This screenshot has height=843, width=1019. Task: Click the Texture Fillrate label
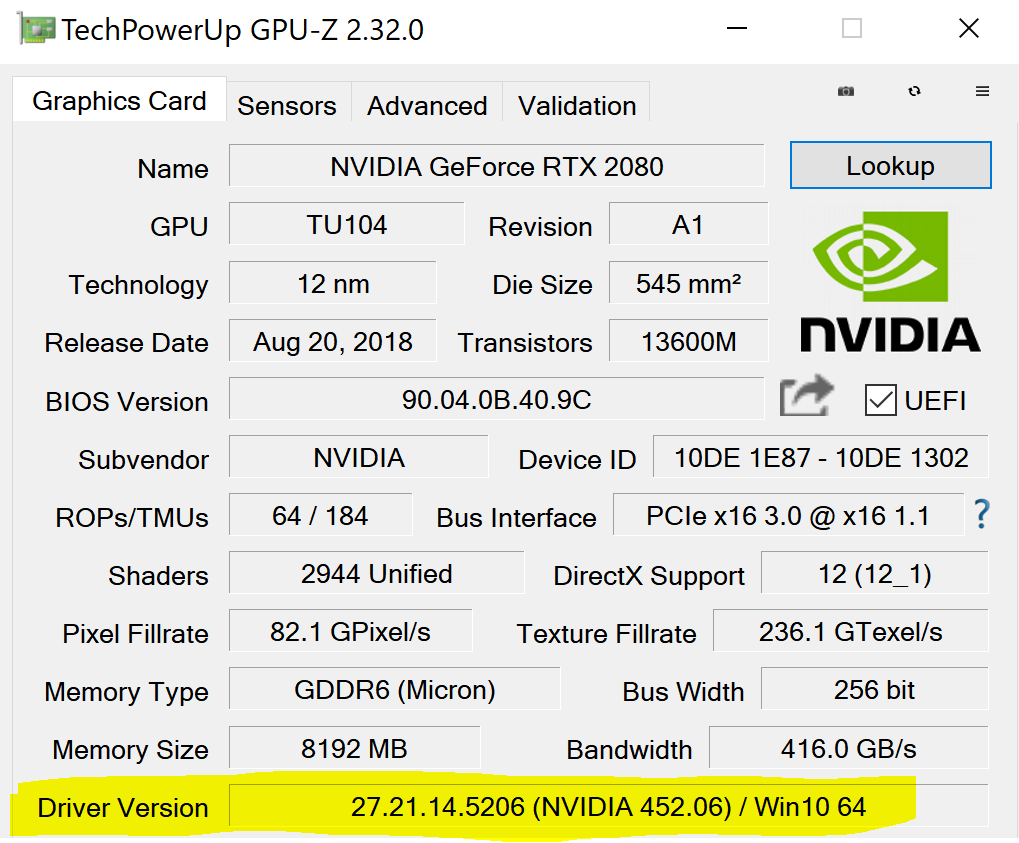pyautogui.click(x=606, y=634)
